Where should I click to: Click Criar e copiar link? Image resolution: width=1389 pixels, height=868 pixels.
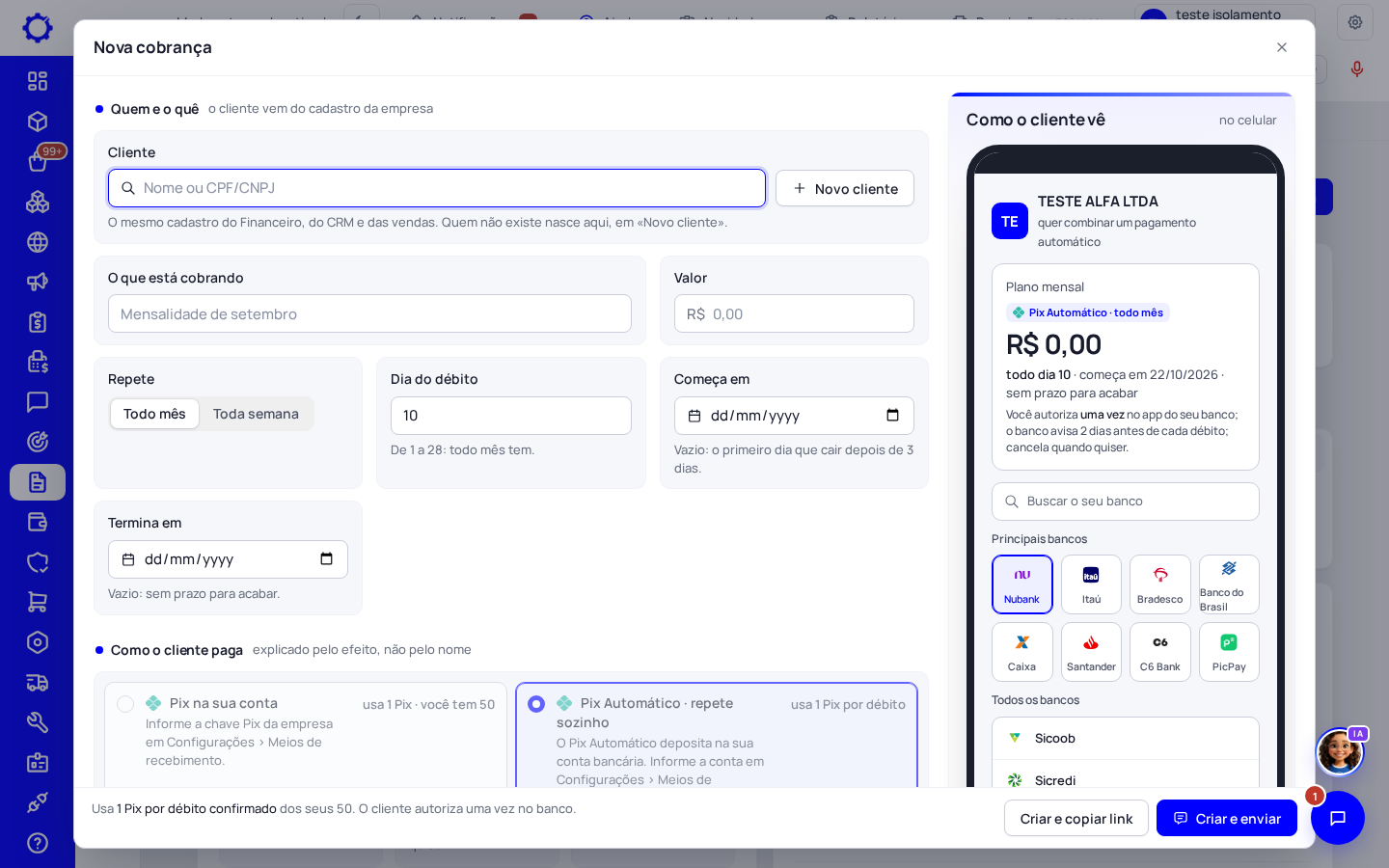coord(1076,818)
